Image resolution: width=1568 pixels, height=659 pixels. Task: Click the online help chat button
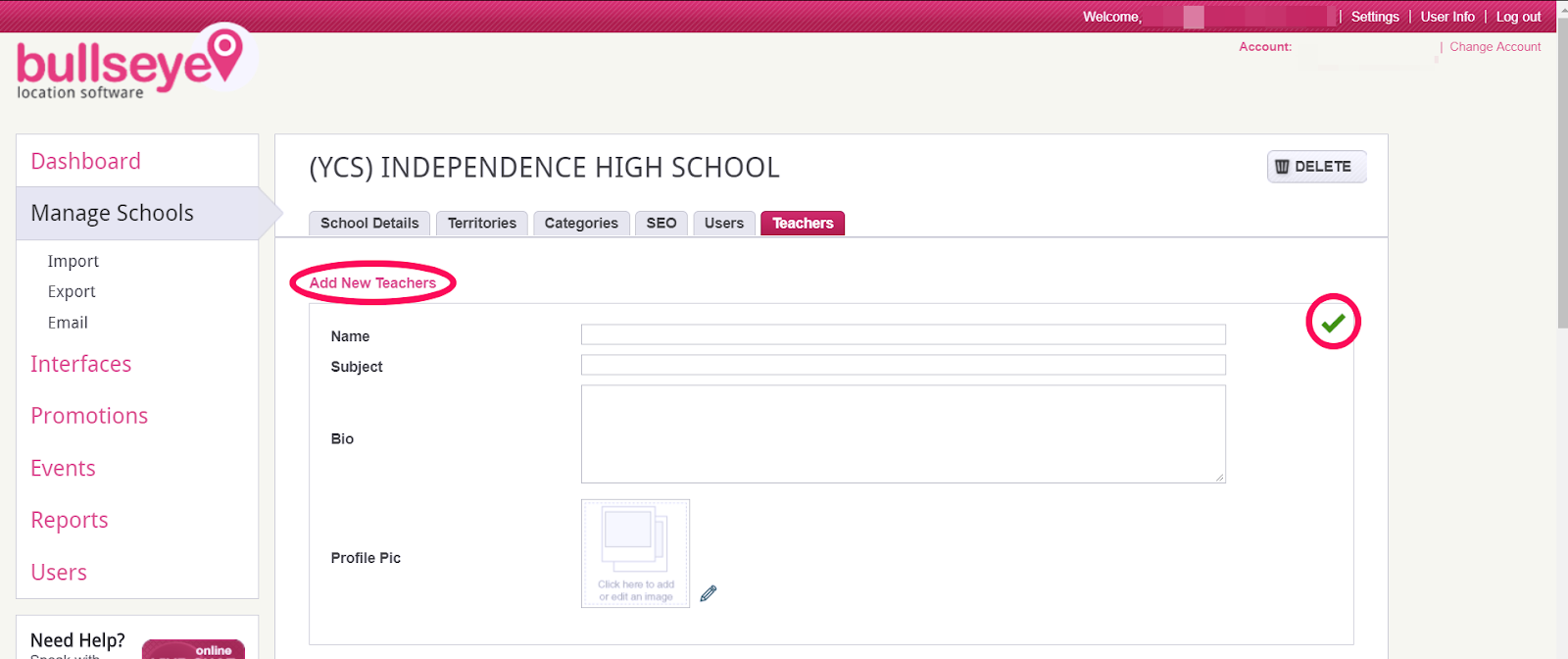click(193, 649)
